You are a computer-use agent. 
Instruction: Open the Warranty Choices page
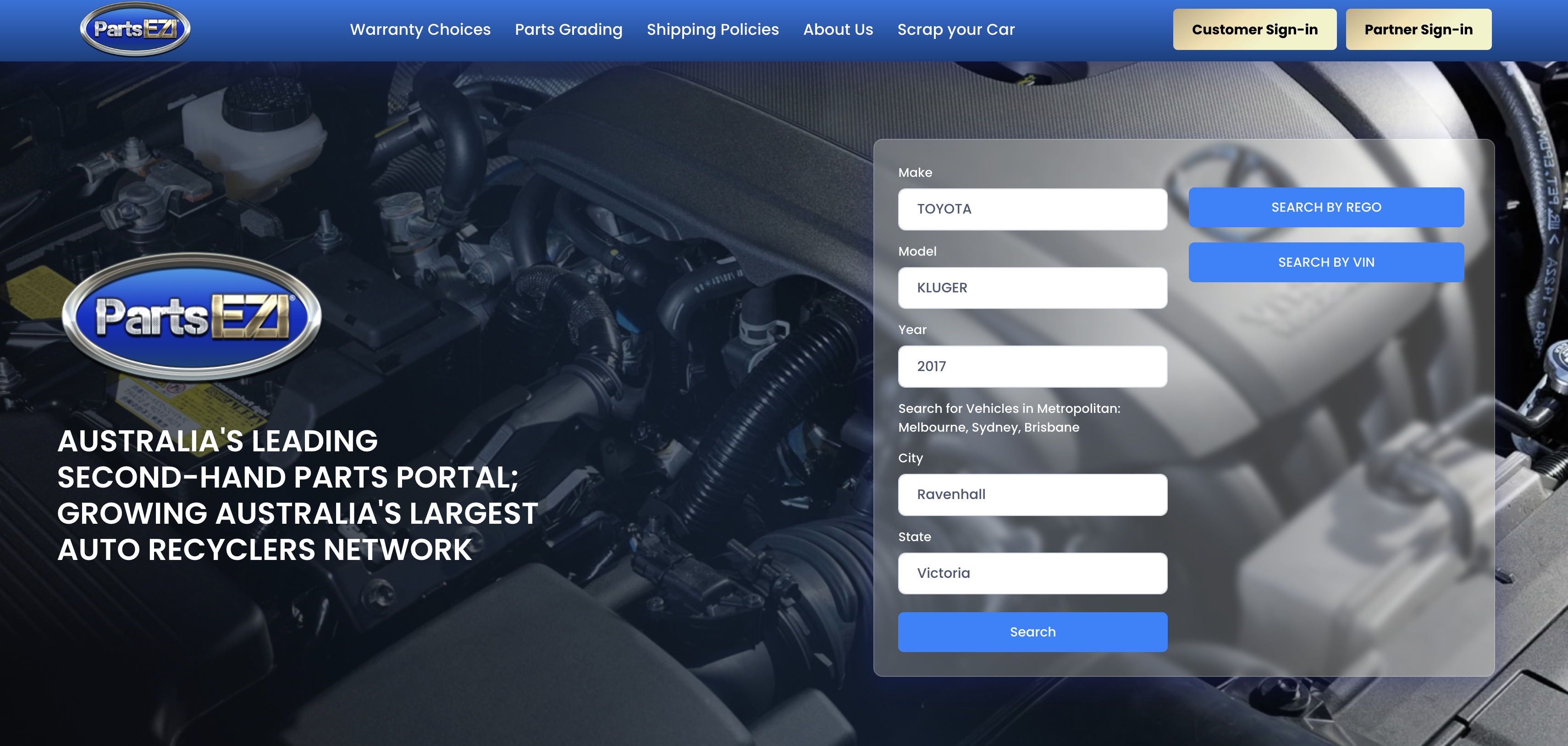(420, 28)
